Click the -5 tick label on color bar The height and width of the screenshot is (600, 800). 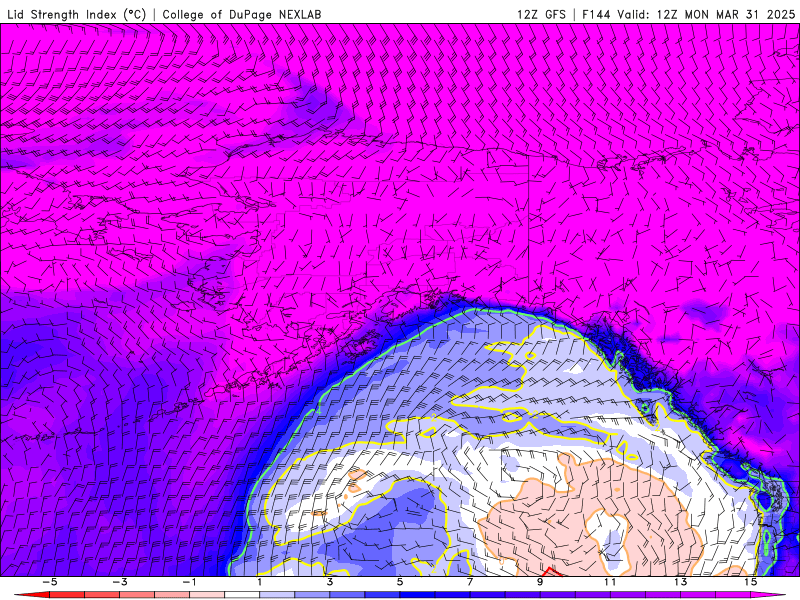pyautogui.click(x=49, y=582)
